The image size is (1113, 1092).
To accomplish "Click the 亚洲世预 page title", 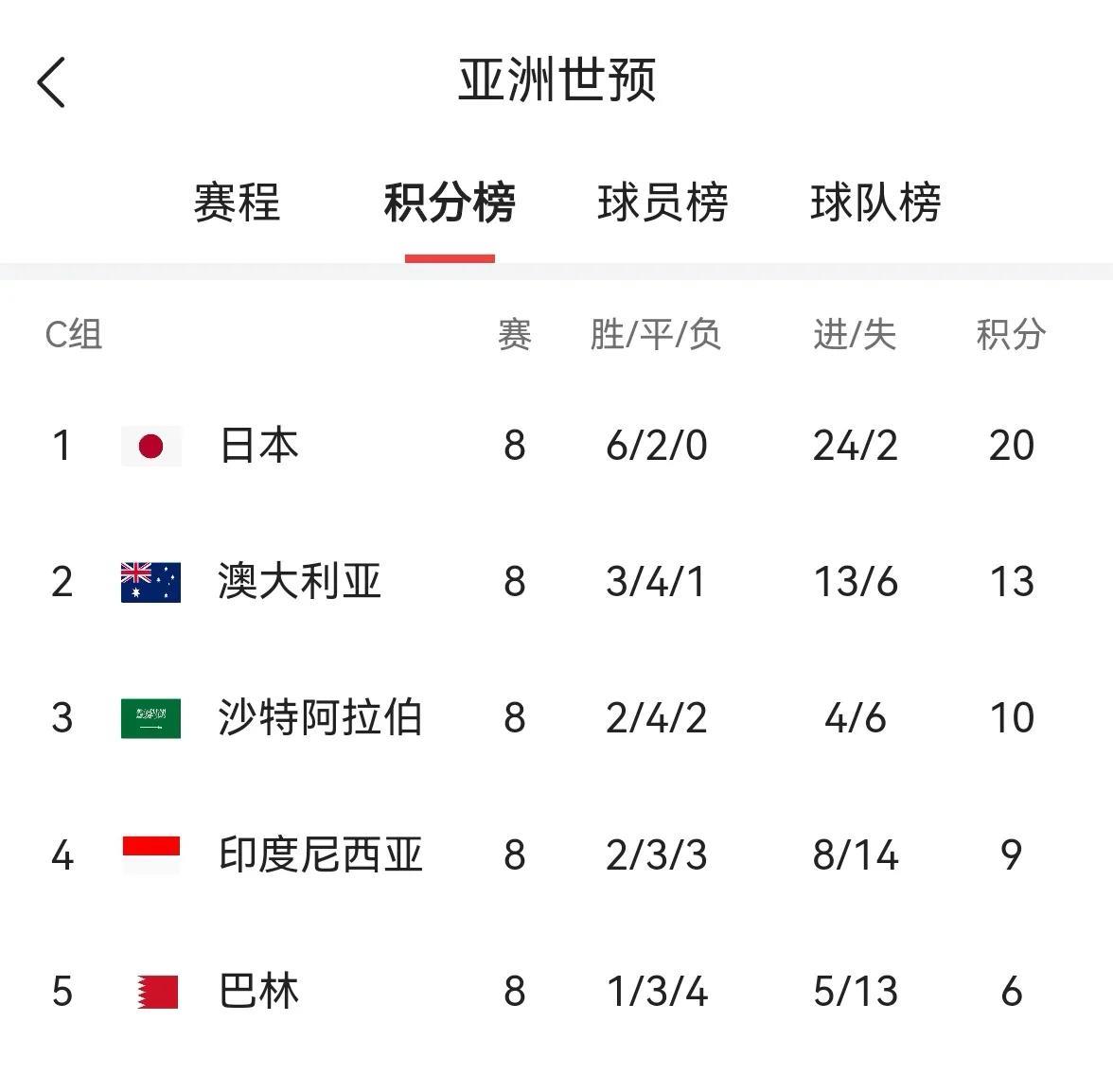I will (x=556, y=80).
